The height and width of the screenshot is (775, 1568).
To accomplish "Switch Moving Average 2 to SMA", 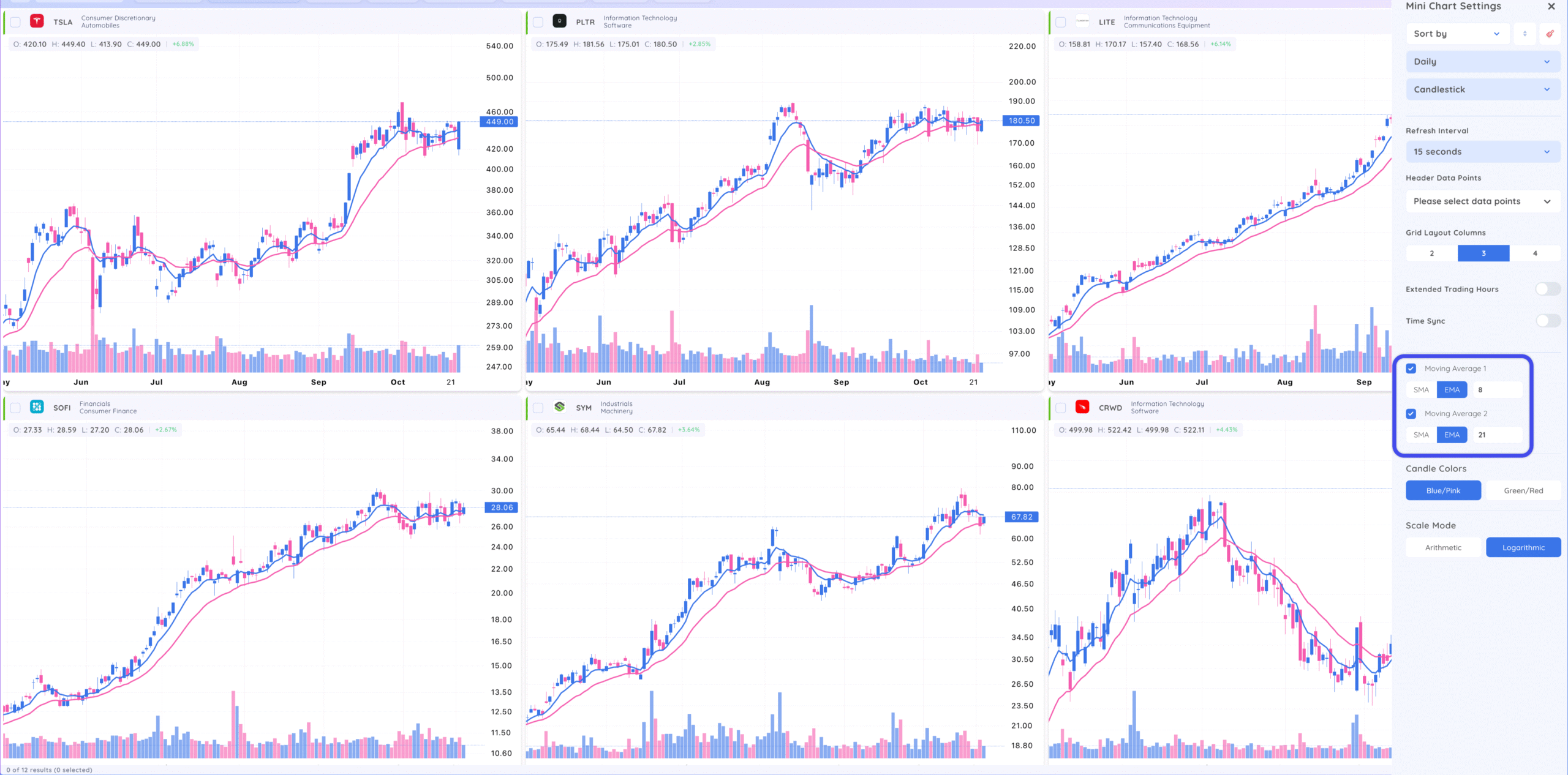I will click(x=1421, y=435).
